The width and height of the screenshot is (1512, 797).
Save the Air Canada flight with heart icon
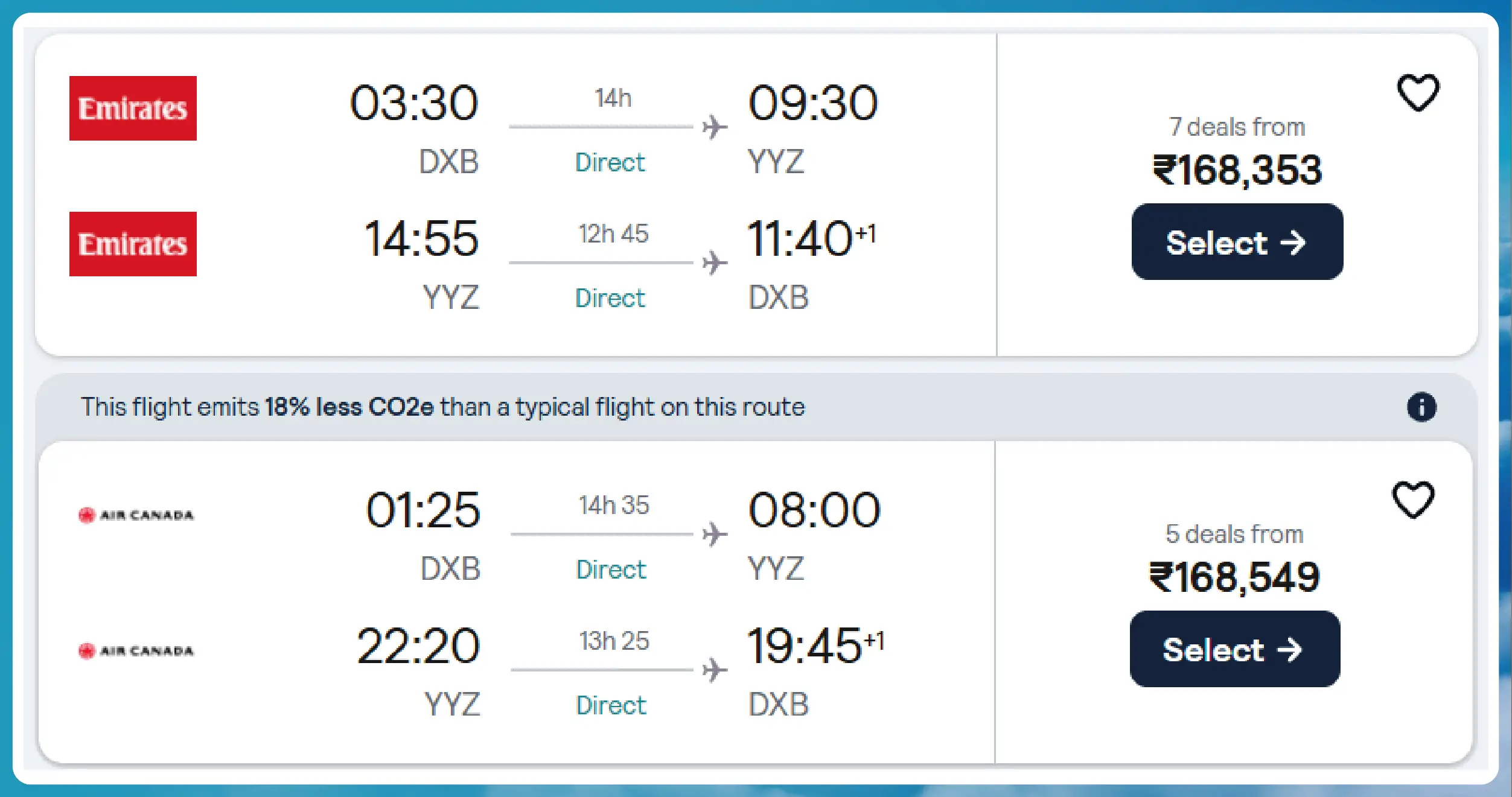pyautogui.click(x=1413, y=500)
